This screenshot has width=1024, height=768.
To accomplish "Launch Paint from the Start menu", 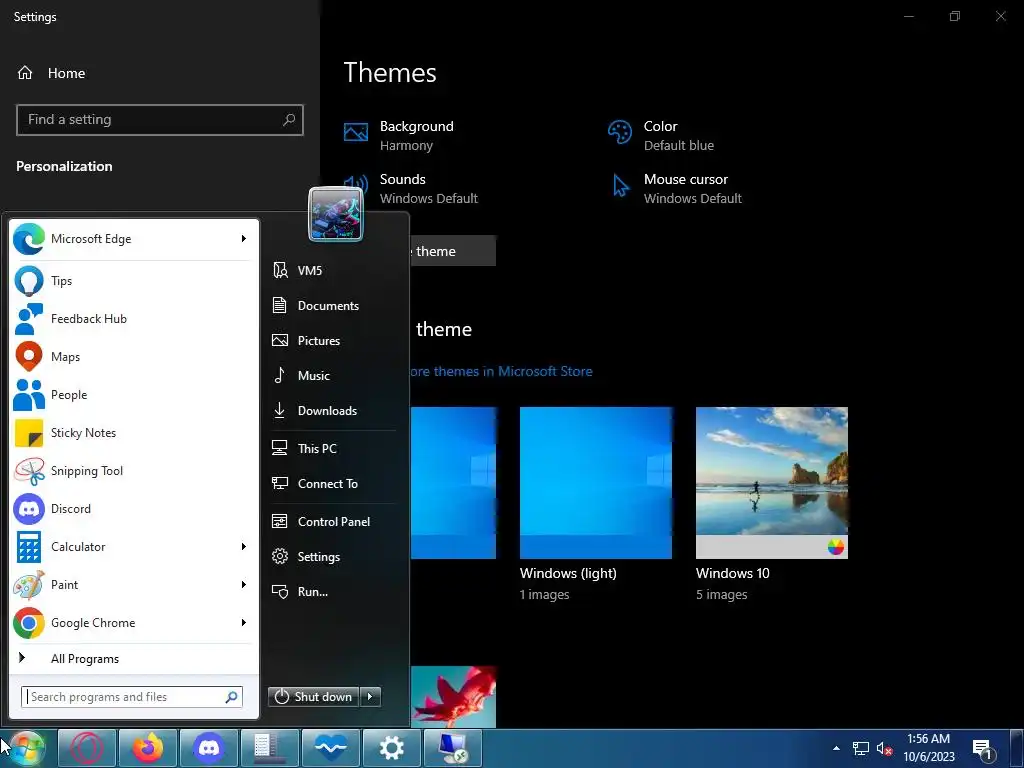I will point(131,584).
